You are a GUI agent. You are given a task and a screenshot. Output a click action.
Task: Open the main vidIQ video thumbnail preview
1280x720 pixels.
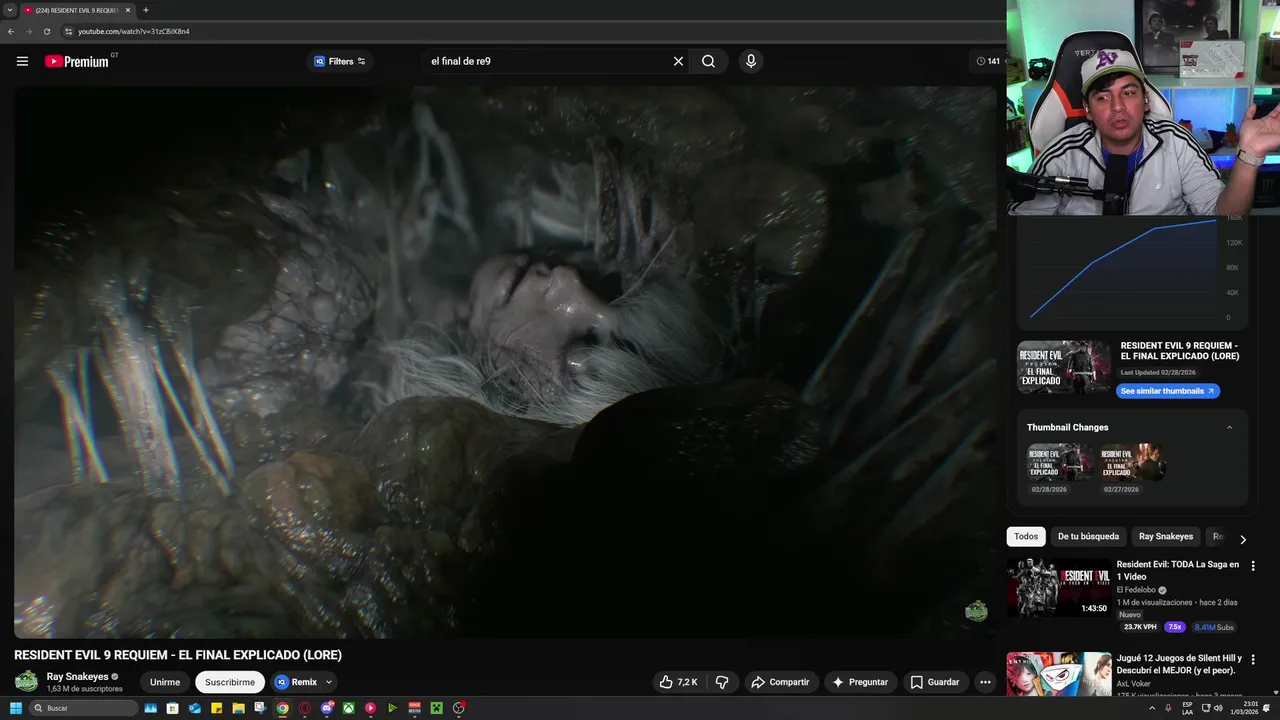(x=1064, y=367)
